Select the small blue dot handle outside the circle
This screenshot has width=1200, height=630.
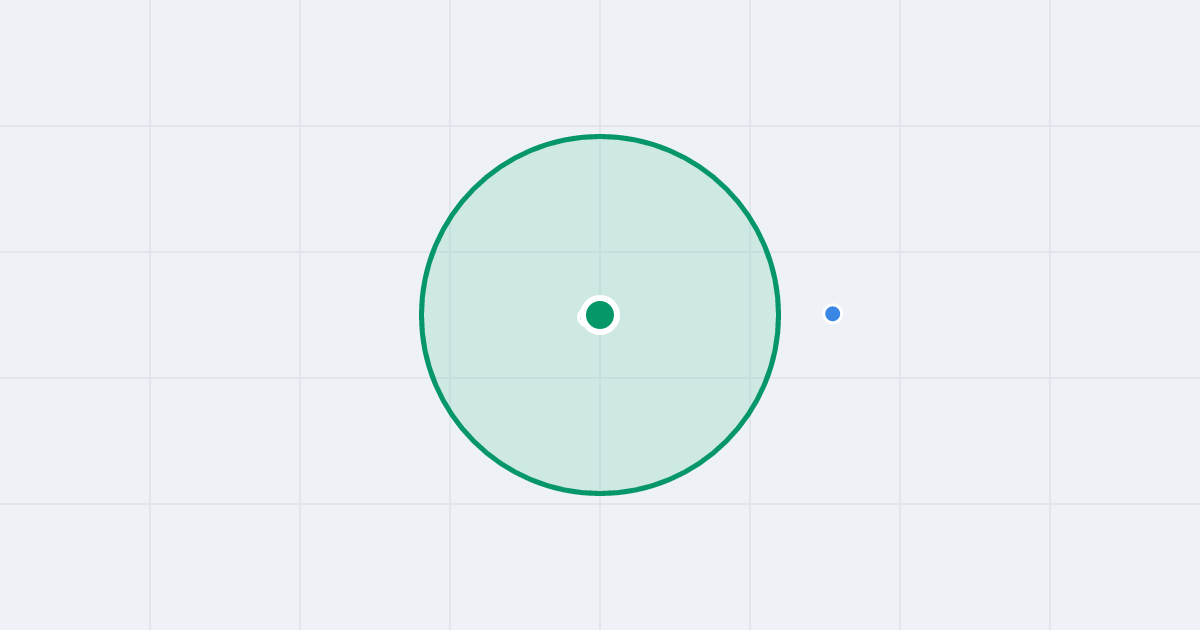[832, 314]
